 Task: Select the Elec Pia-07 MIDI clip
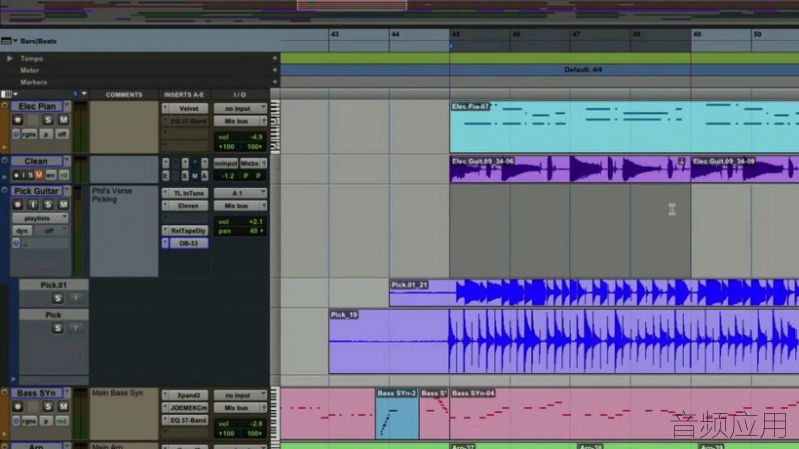click(624, 127)
